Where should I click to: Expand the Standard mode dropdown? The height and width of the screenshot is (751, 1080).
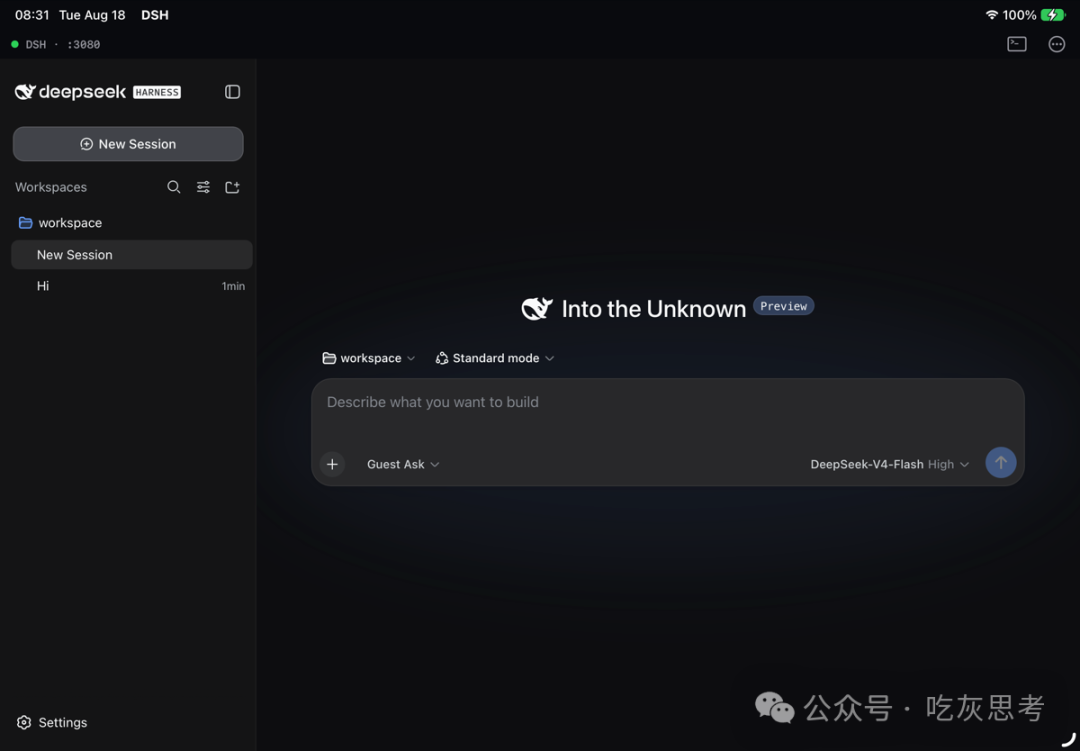495,358
